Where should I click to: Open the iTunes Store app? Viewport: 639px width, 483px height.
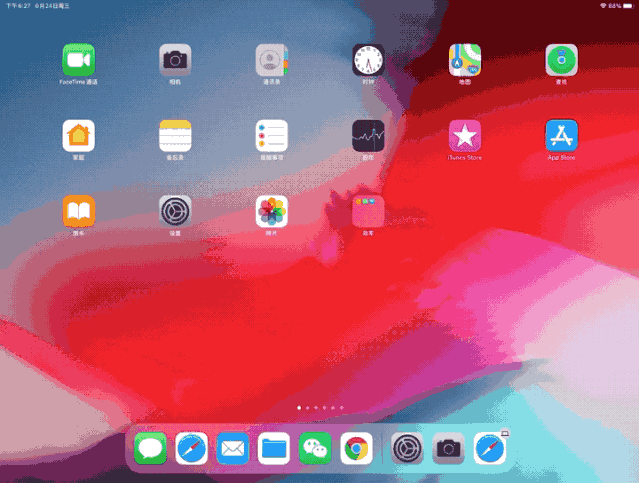coord(465,136)
